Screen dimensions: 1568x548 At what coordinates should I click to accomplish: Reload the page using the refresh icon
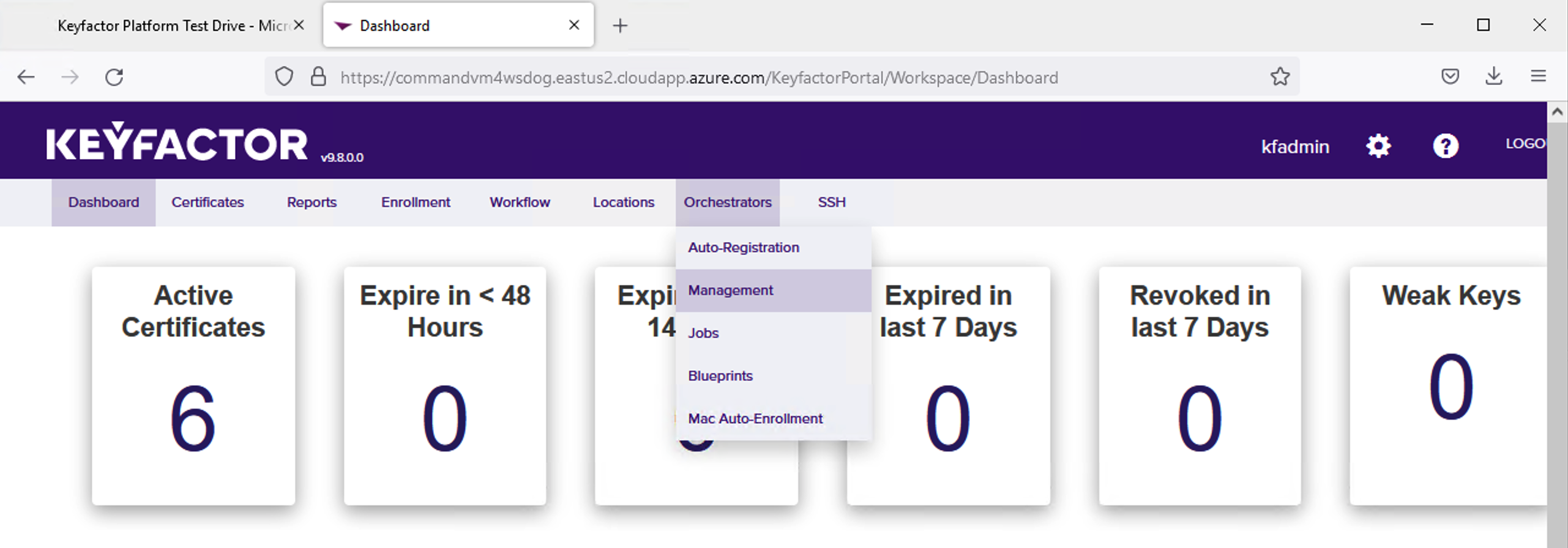114,77
